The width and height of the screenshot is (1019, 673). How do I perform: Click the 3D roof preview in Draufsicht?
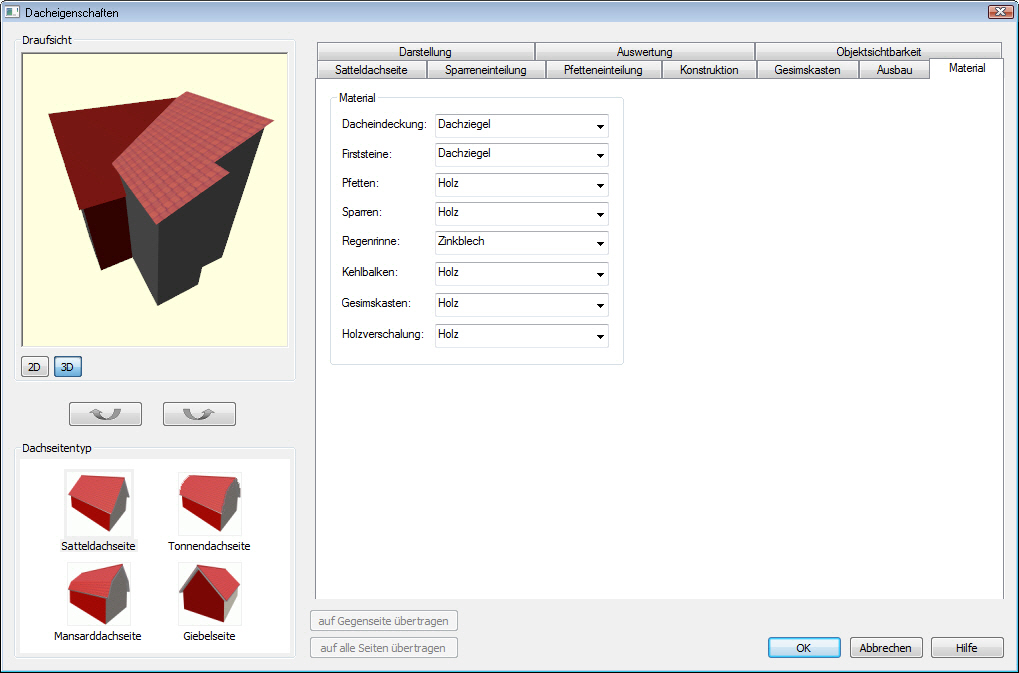(155, 199)
